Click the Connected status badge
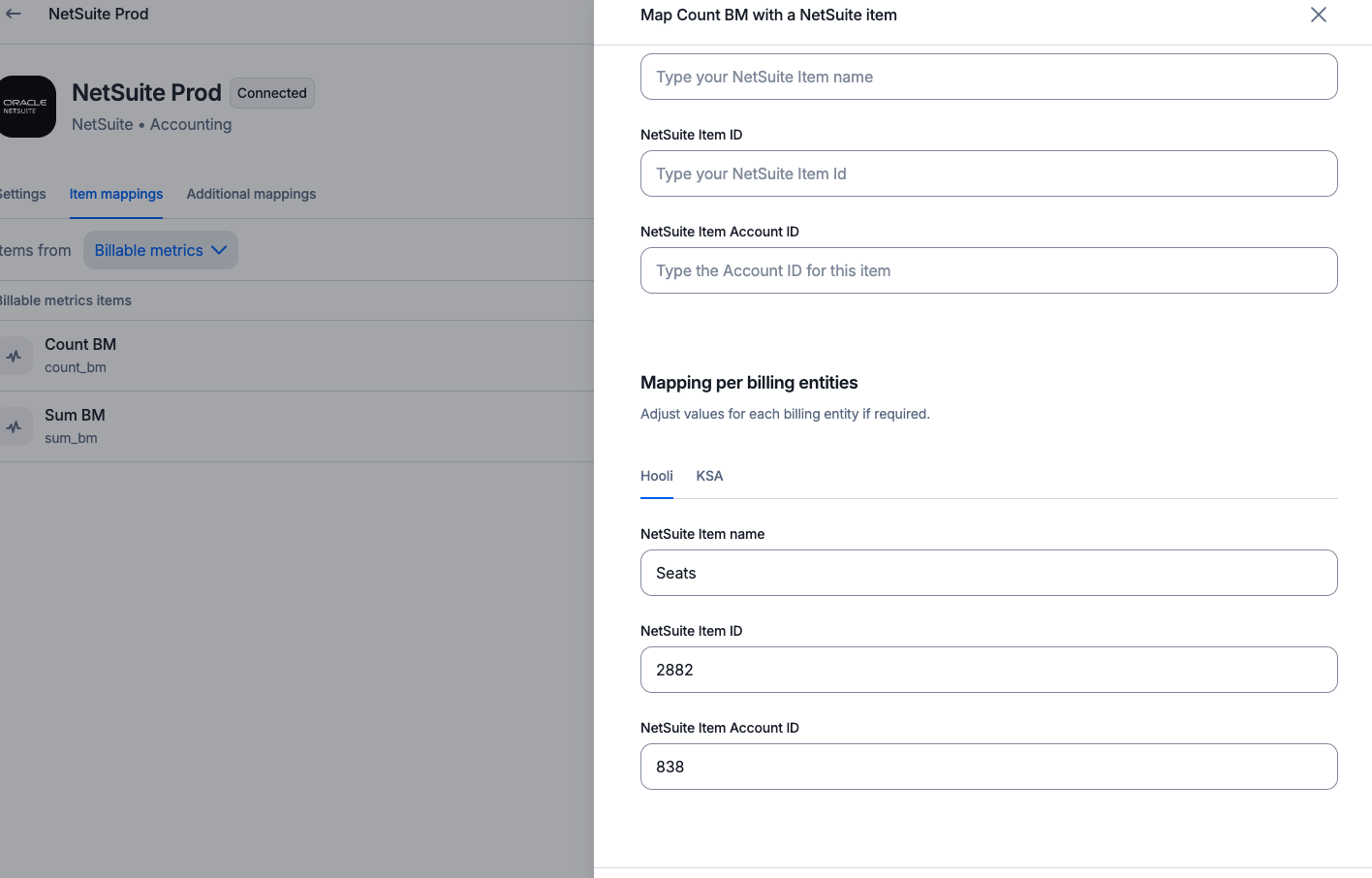 (272, 93)
